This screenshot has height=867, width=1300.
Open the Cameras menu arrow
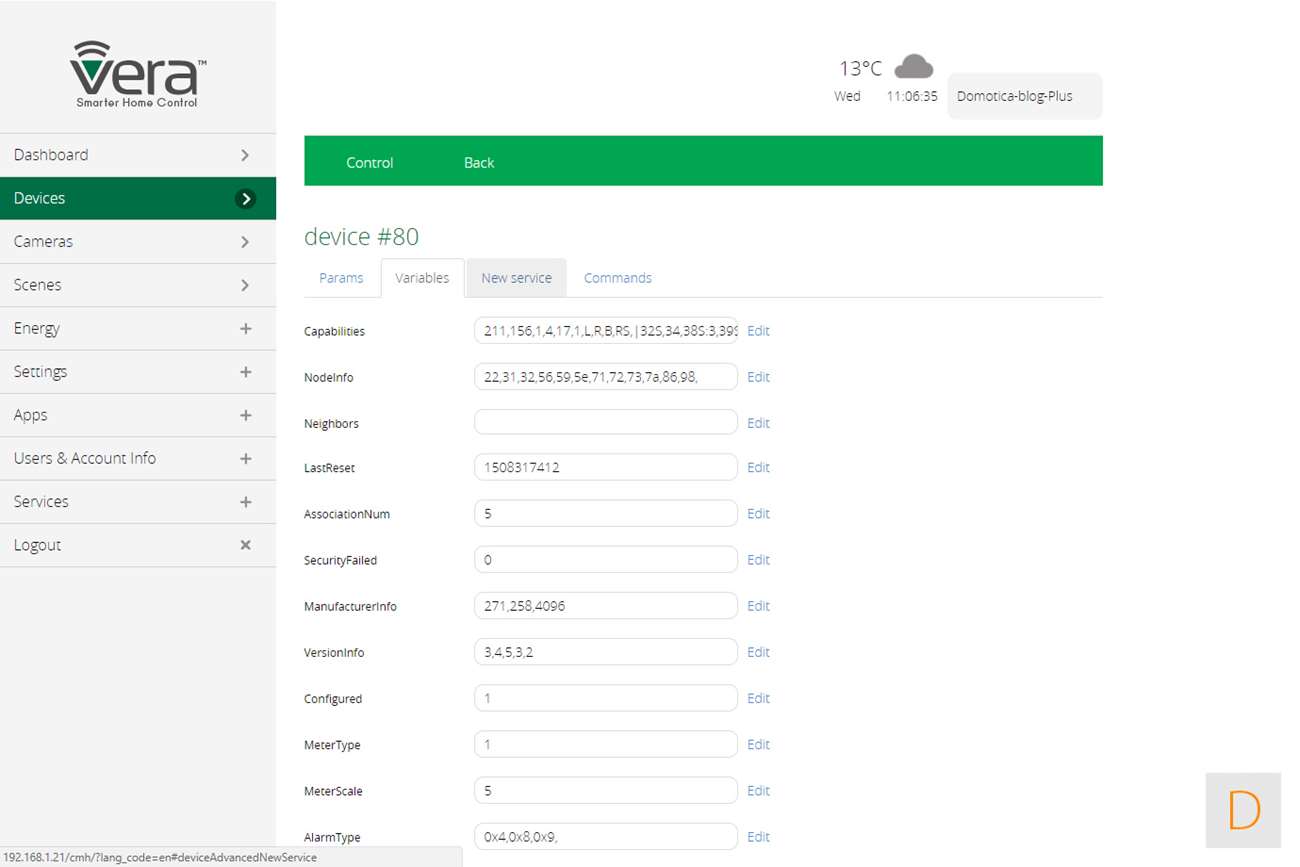[245, 242]
